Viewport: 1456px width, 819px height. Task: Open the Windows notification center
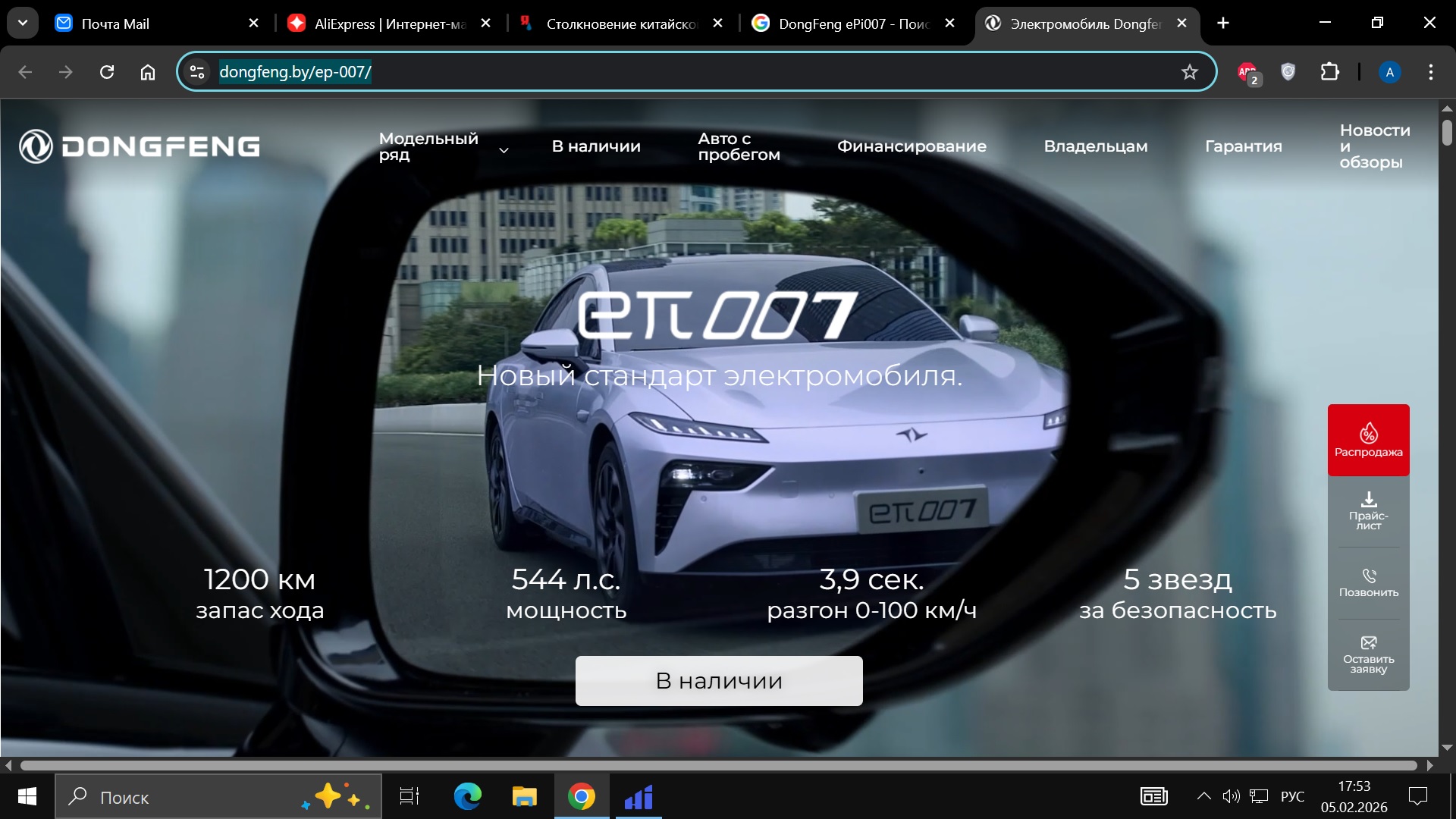coord(1417,796)
